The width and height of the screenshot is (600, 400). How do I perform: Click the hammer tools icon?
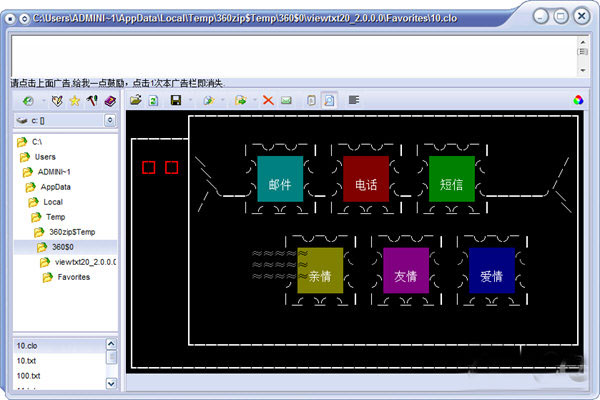(x=90, y=101)
